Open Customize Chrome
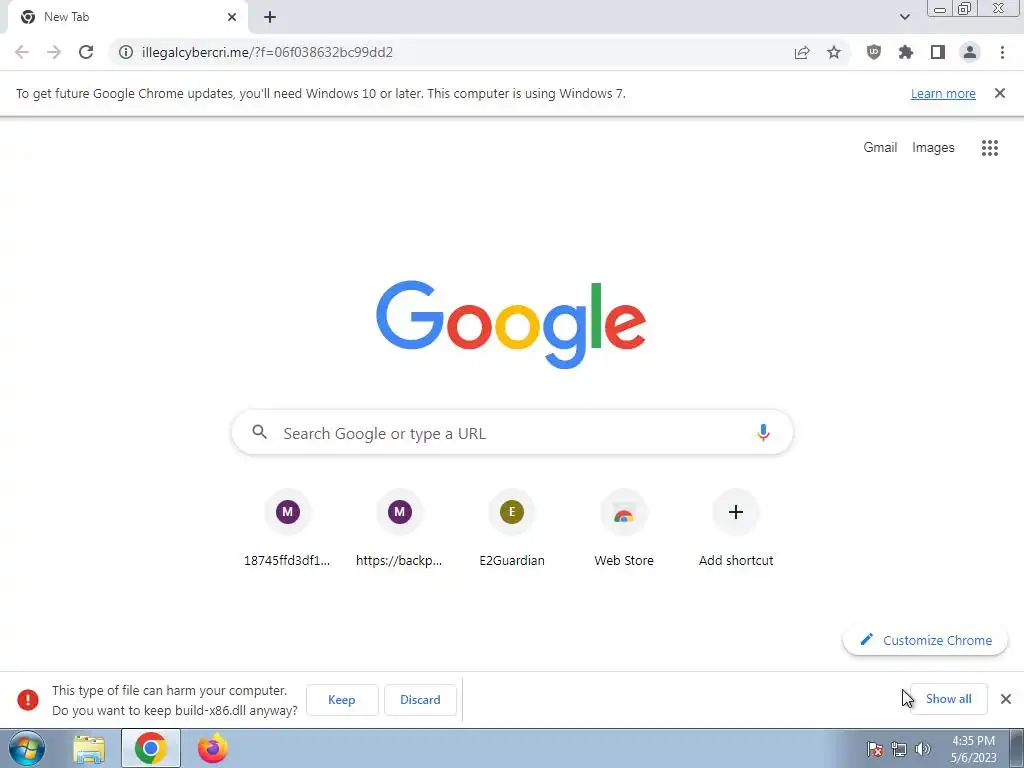This screenshot has width=1024, height=768. [x=925, y=640]
